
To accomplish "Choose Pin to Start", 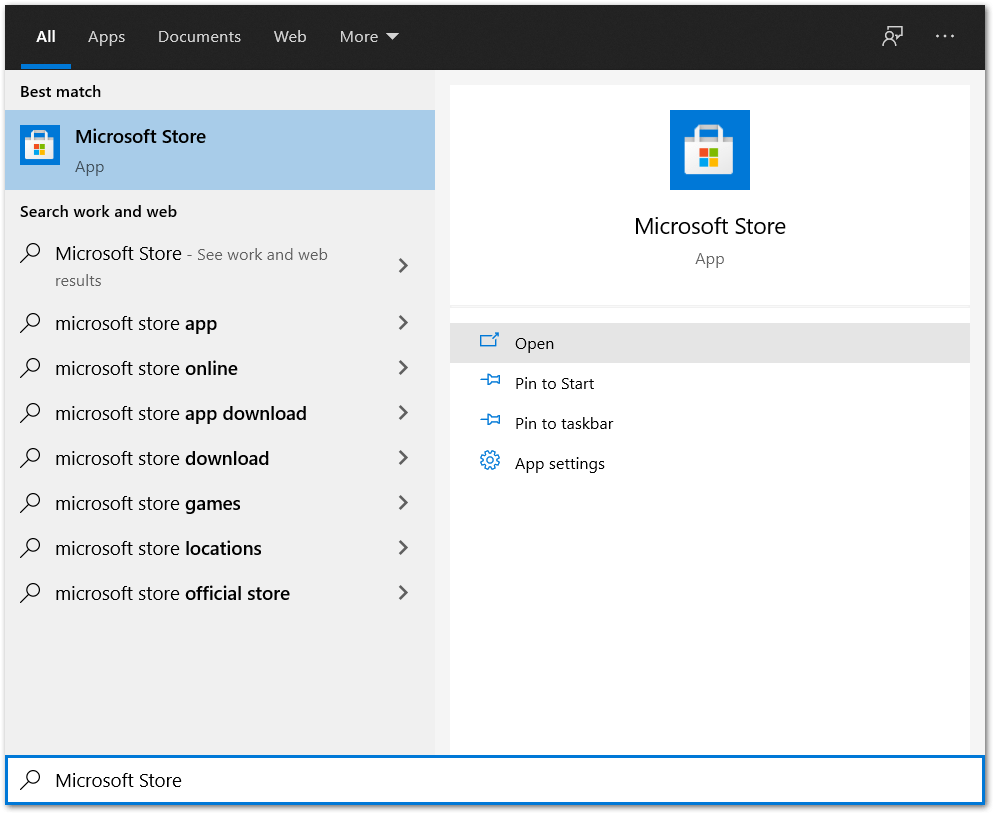I will [709, 383].
